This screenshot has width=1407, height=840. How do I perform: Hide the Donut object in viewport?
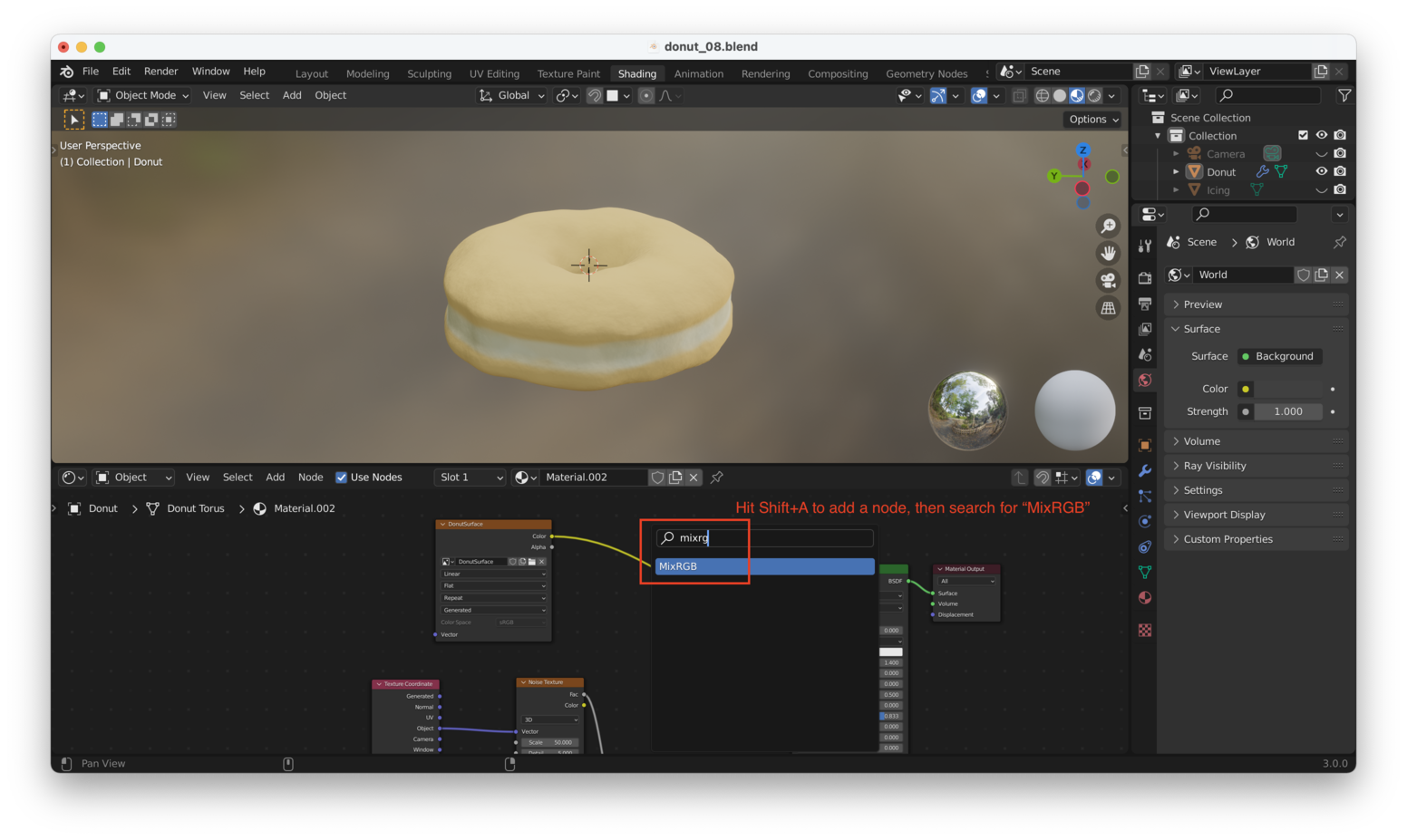pyautogui.click(x=1321, y=171)
